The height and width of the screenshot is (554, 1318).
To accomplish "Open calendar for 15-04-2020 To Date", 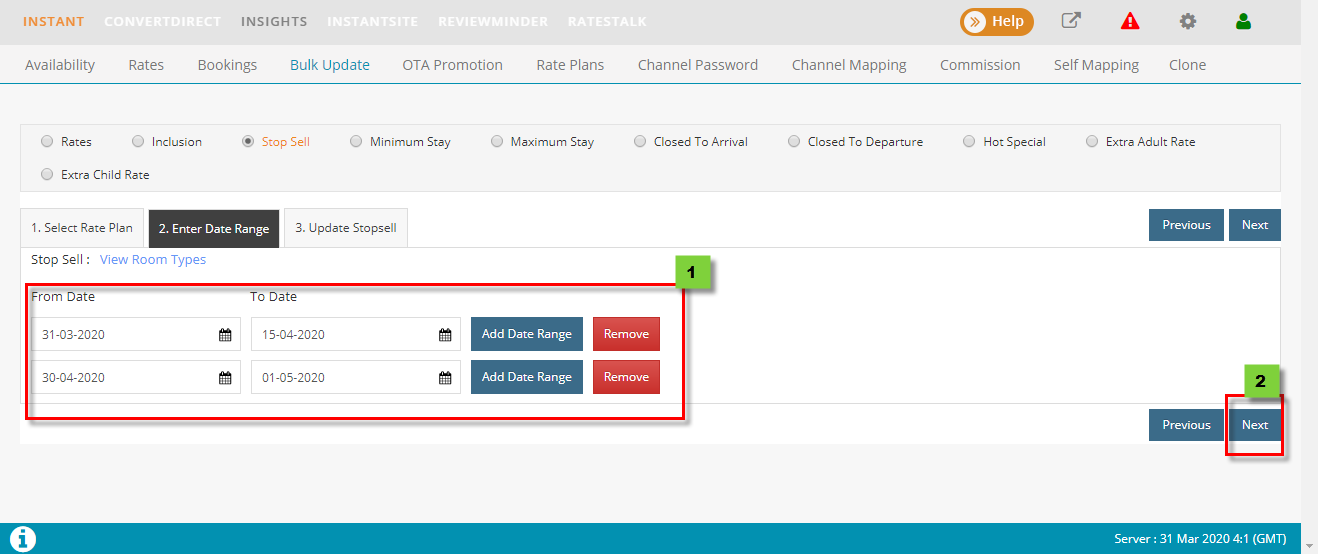I will [445, 335].
